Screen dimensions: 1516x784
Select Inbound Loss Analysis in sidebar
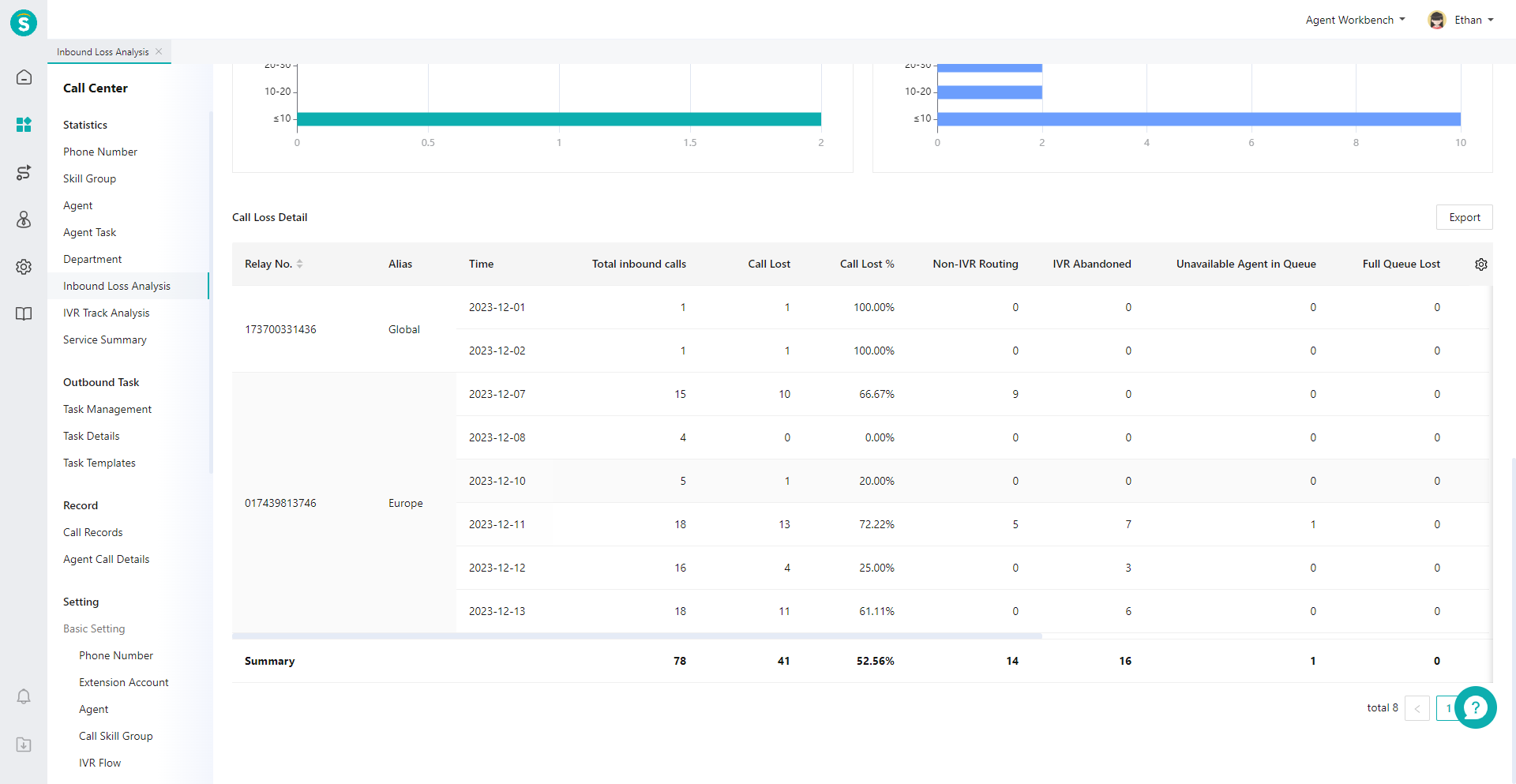tap(117, 286)
